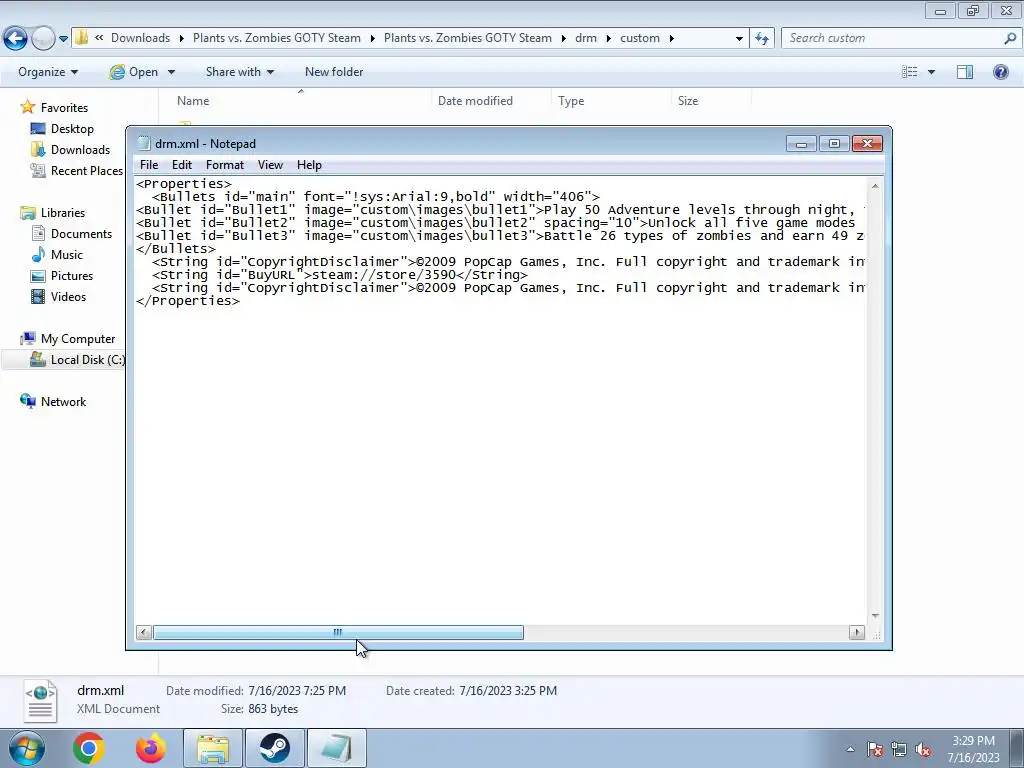Expand the address bar history dropdown
This screenshot has height=768, width=1024.
point(739,39)
